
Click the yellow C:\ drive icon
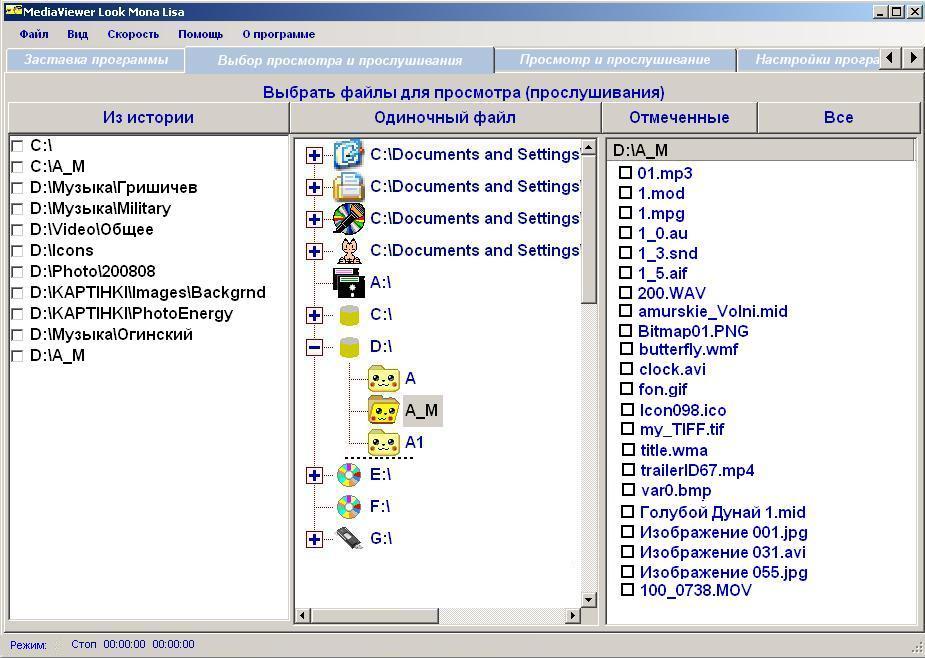coord(349,315)
